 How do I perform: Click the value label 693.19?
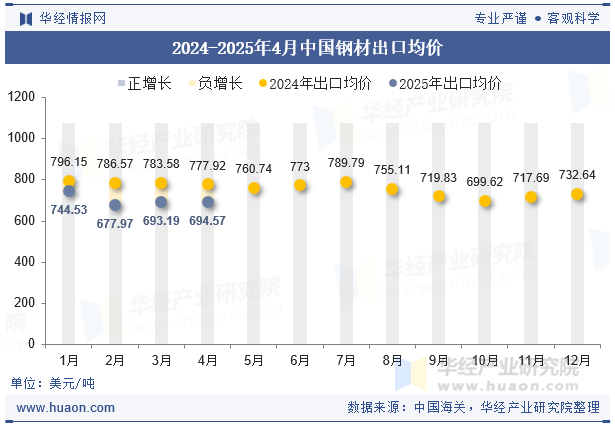[x=161, y=221]
